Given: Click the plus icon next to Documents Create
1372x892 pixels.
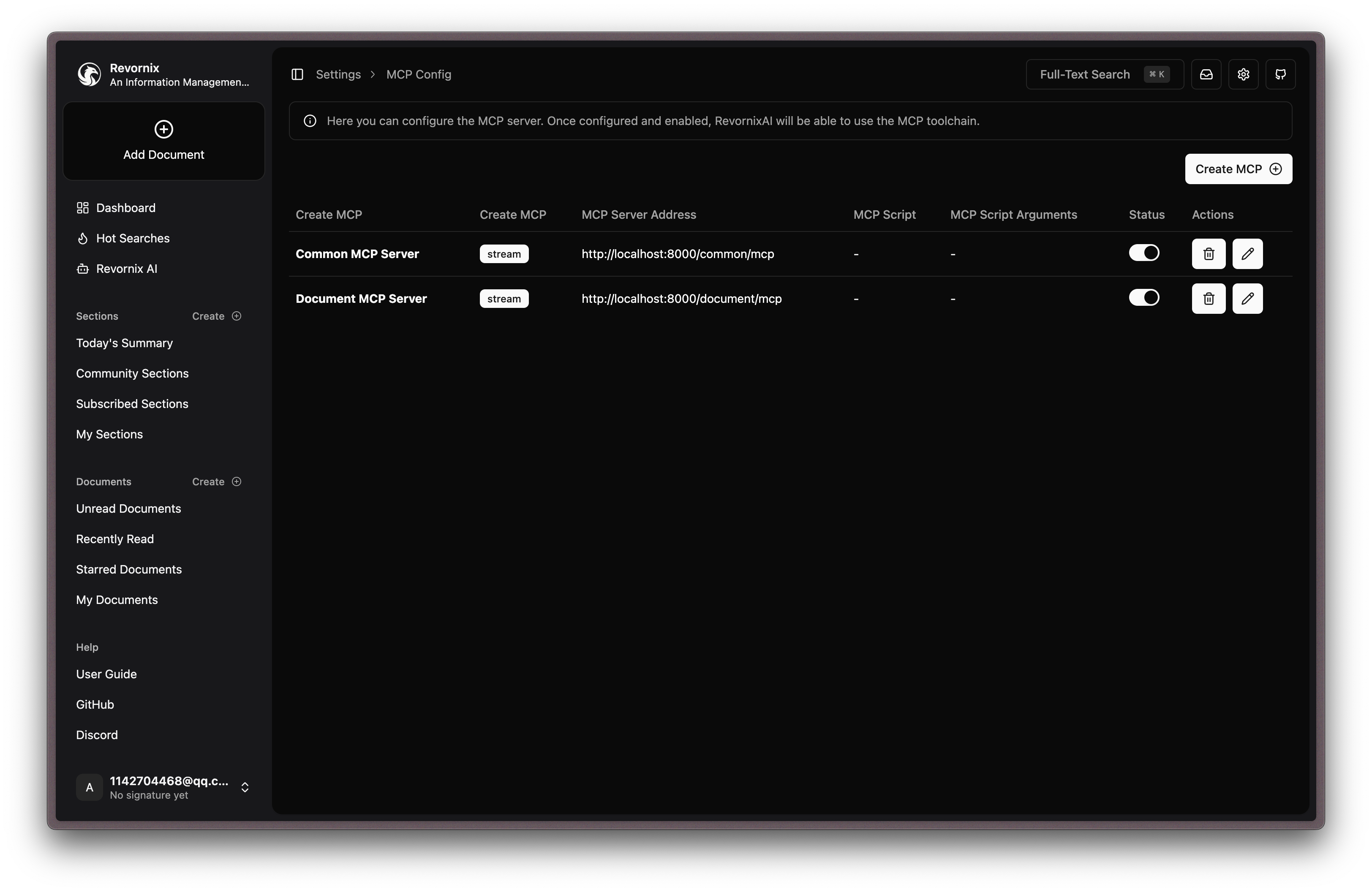Looking at the screenshot, I should pyautogui.click(x=237, y=482).
